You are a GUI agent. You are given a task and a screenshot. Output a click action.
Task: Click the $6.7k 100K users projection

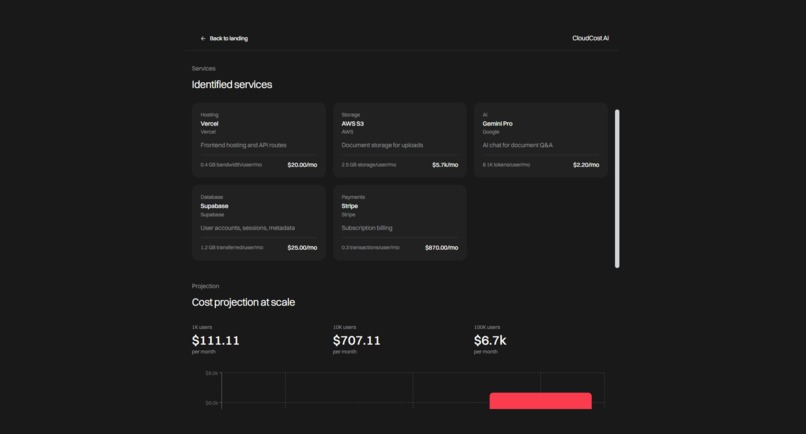tap(490, 340)
